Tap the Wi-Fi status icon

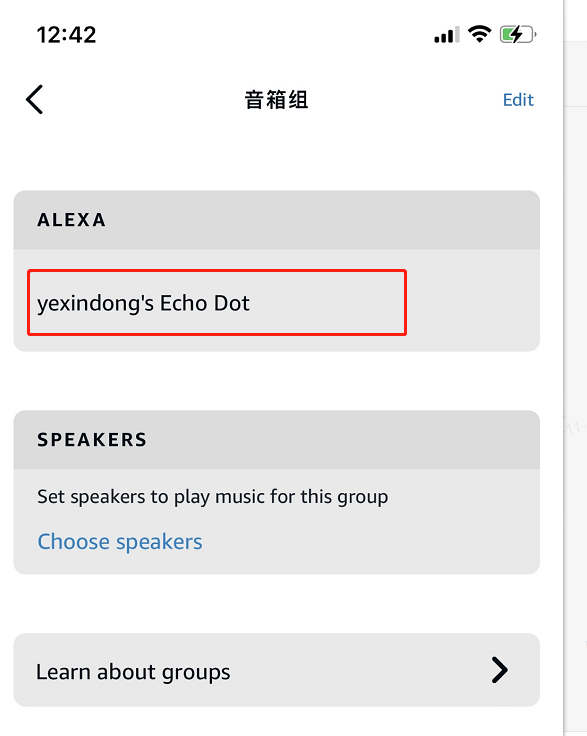480,34
